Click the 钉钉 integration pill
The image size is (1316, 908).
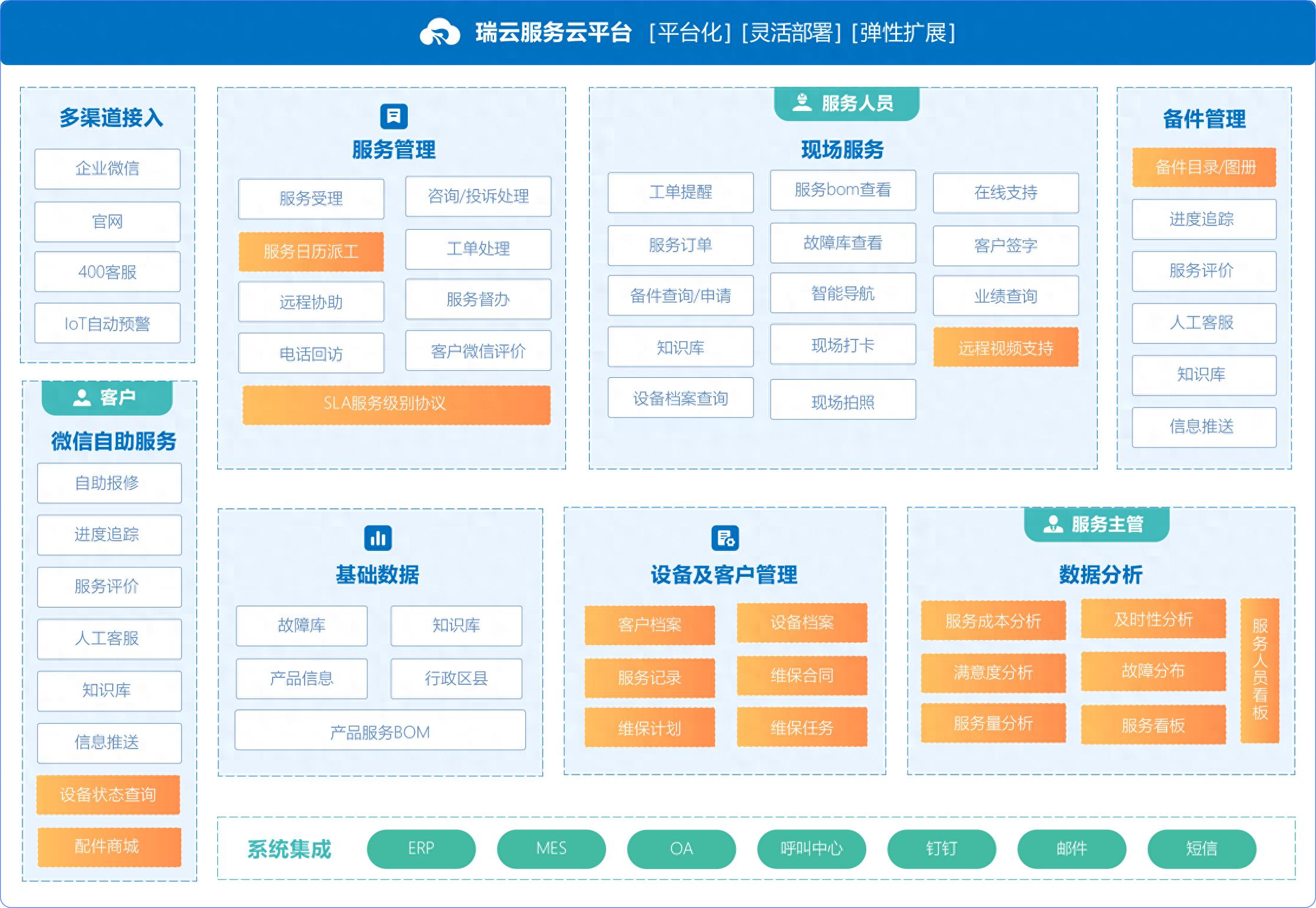click(941, 848)
